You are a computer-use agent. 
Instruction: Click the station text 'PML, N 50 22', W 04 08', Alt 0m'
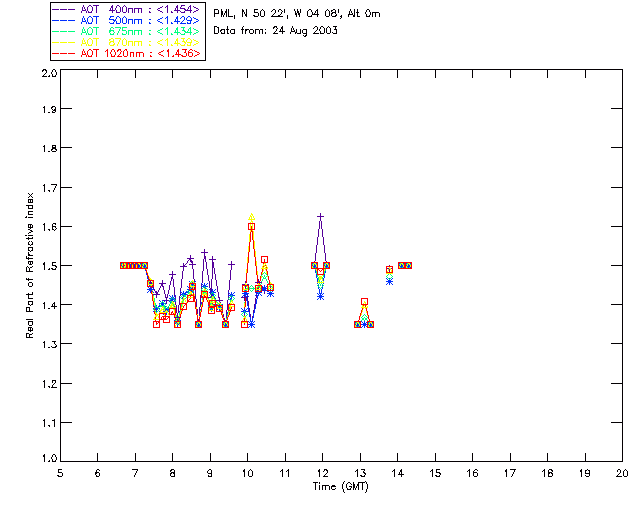[x=297, y=14]
